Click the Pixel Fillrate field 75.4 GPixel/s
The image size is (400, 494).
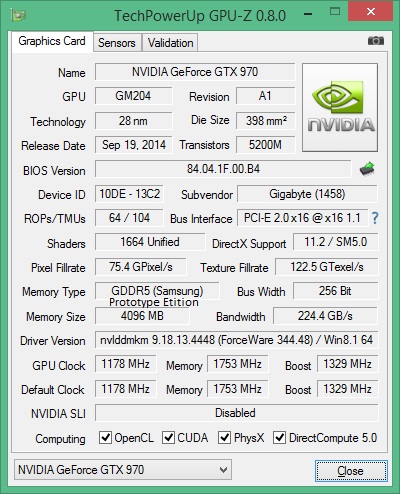click(x=141, y=267)
